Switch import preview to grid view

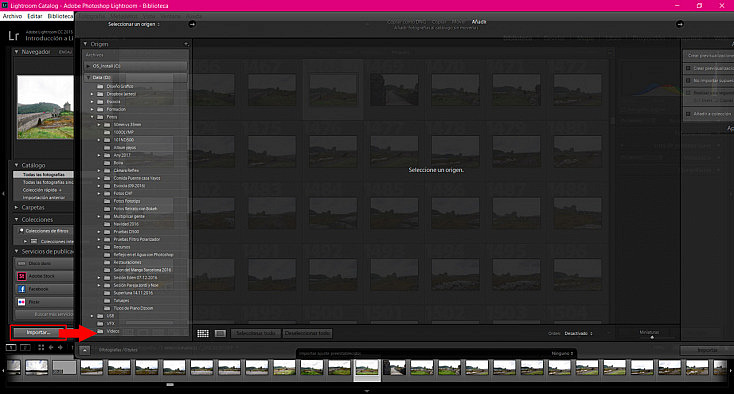(203, 333)
